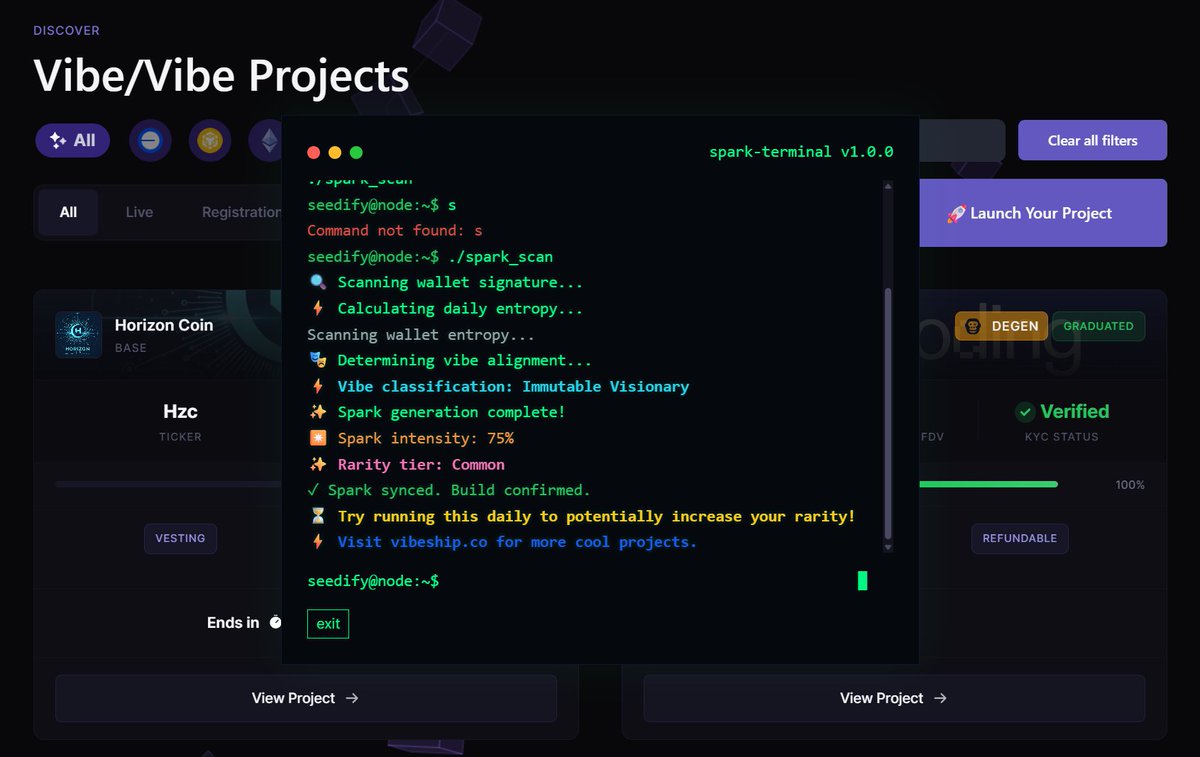This screenshot has width=1200, height=757.
Task: Click the Ends in timer icon
Action: tap(277, 622)
